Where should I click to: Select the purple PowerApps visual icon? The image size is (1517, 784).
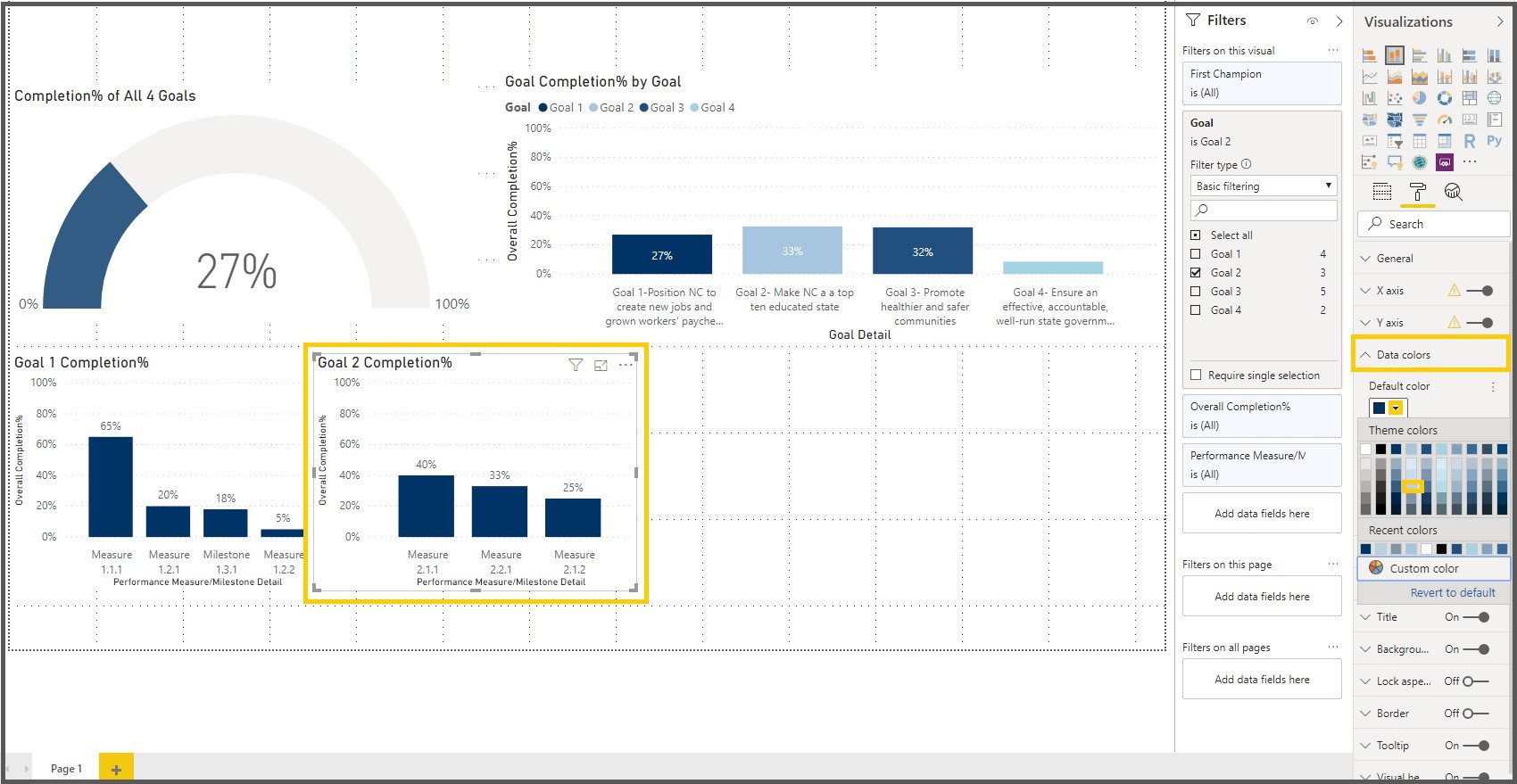click(1445, 162)
